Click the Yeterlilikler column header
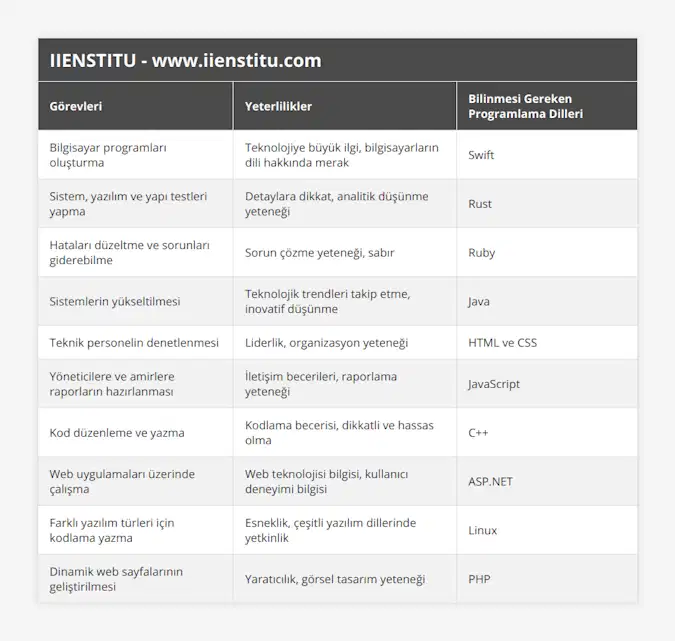The image size is (675, 641). [x=278, y=105]
